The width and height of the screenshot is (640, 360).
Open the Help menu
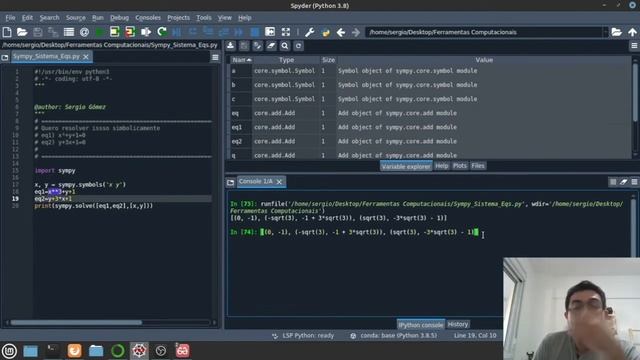pyautogui.click(x=244, y=18)
